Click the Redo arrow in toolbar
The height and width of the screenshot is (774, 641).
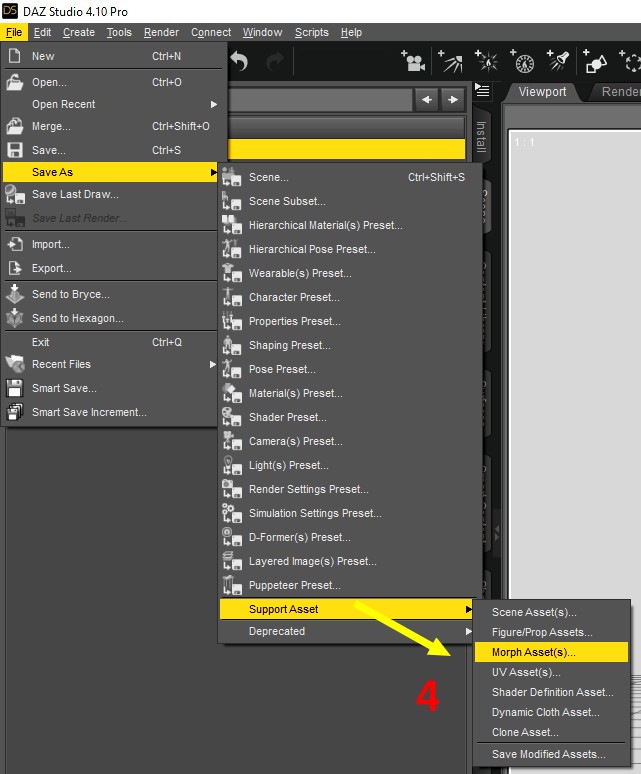click(275, 62)
